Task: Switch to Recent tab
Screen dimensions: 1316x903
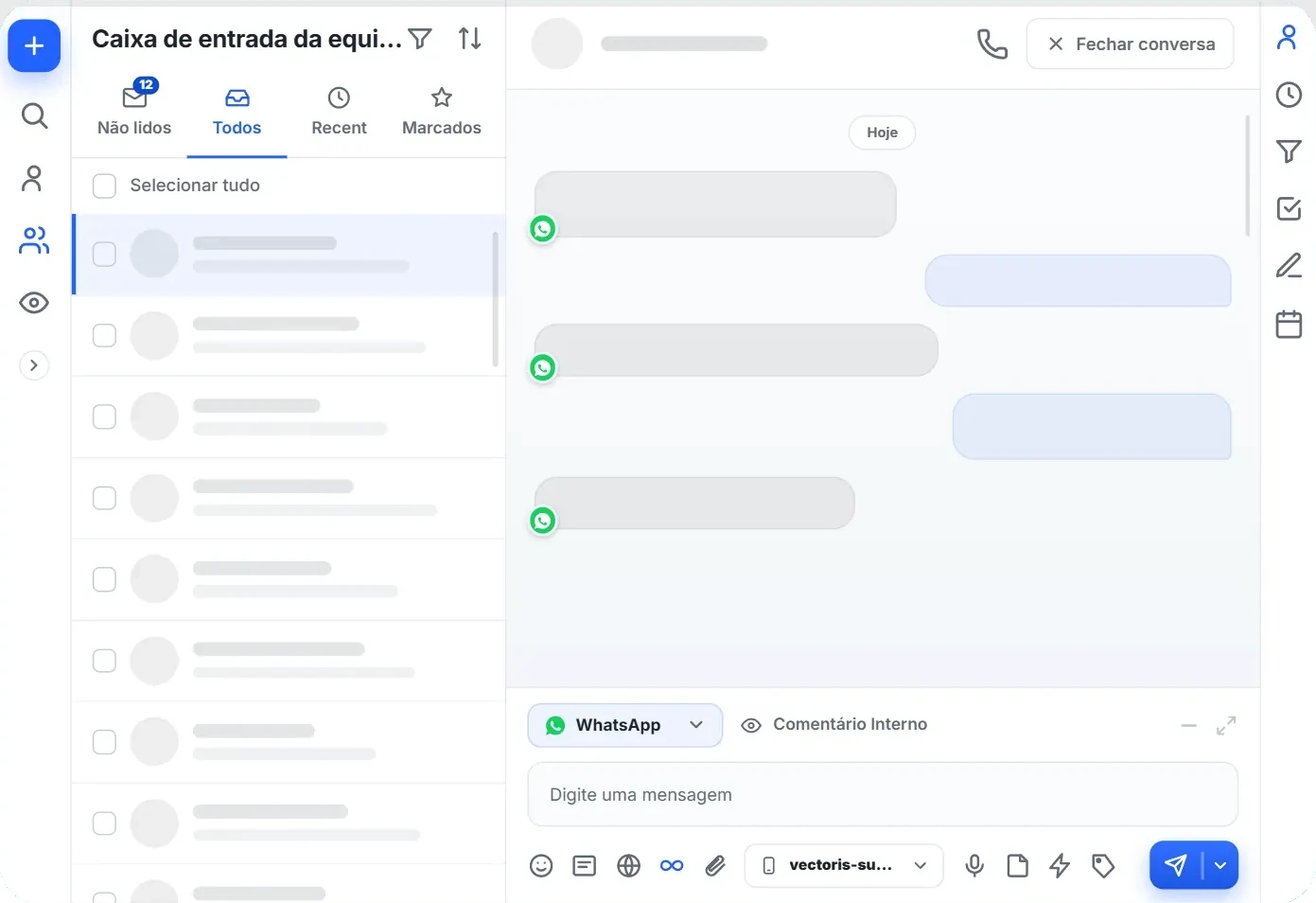Action: tap(339, 114)
